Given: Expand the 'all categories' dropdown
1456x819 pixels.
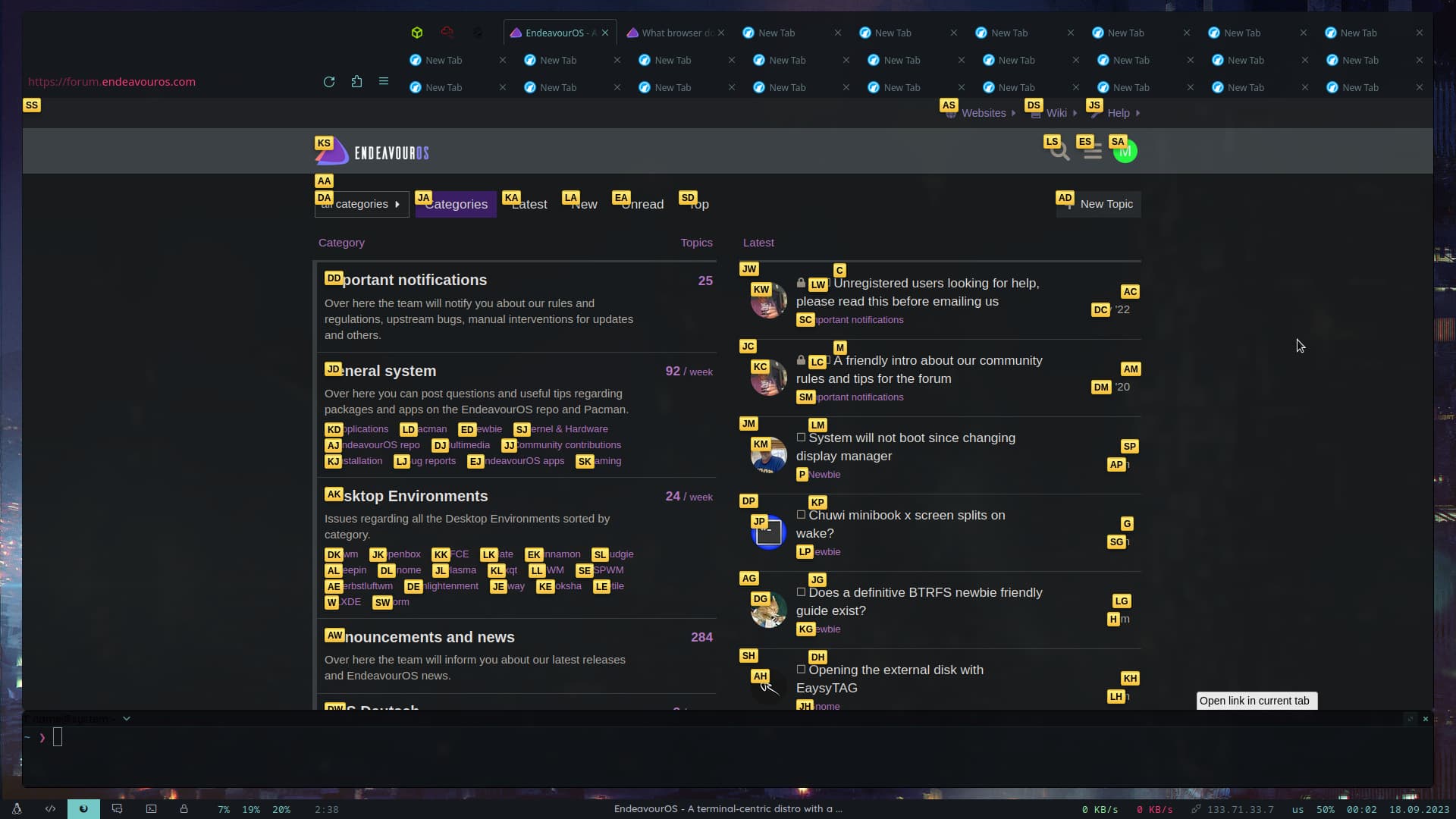Looking at the screenshot, I should [362, 204].
